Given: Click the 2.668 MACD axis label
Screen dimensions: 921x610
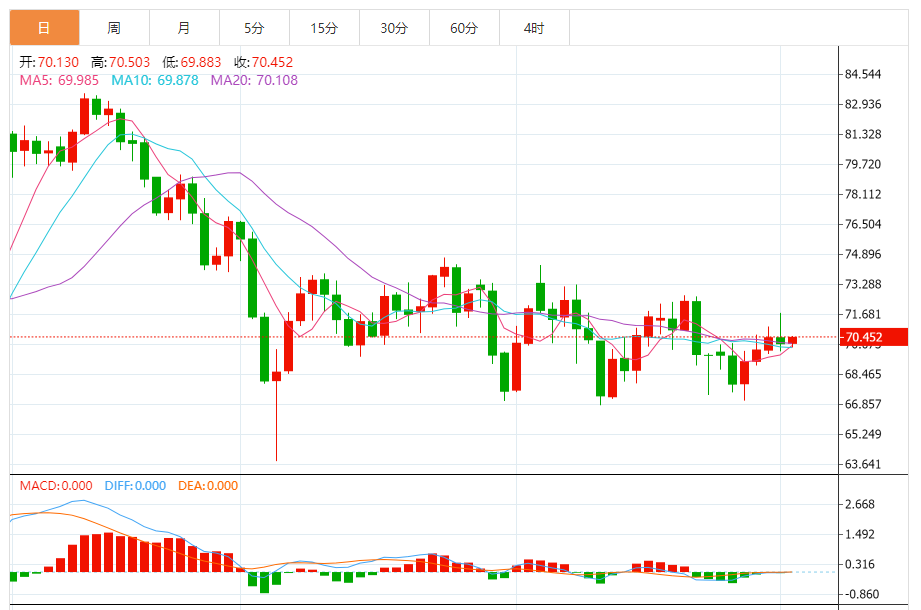Looking at the screenshot, I should (x=860, y=504).
